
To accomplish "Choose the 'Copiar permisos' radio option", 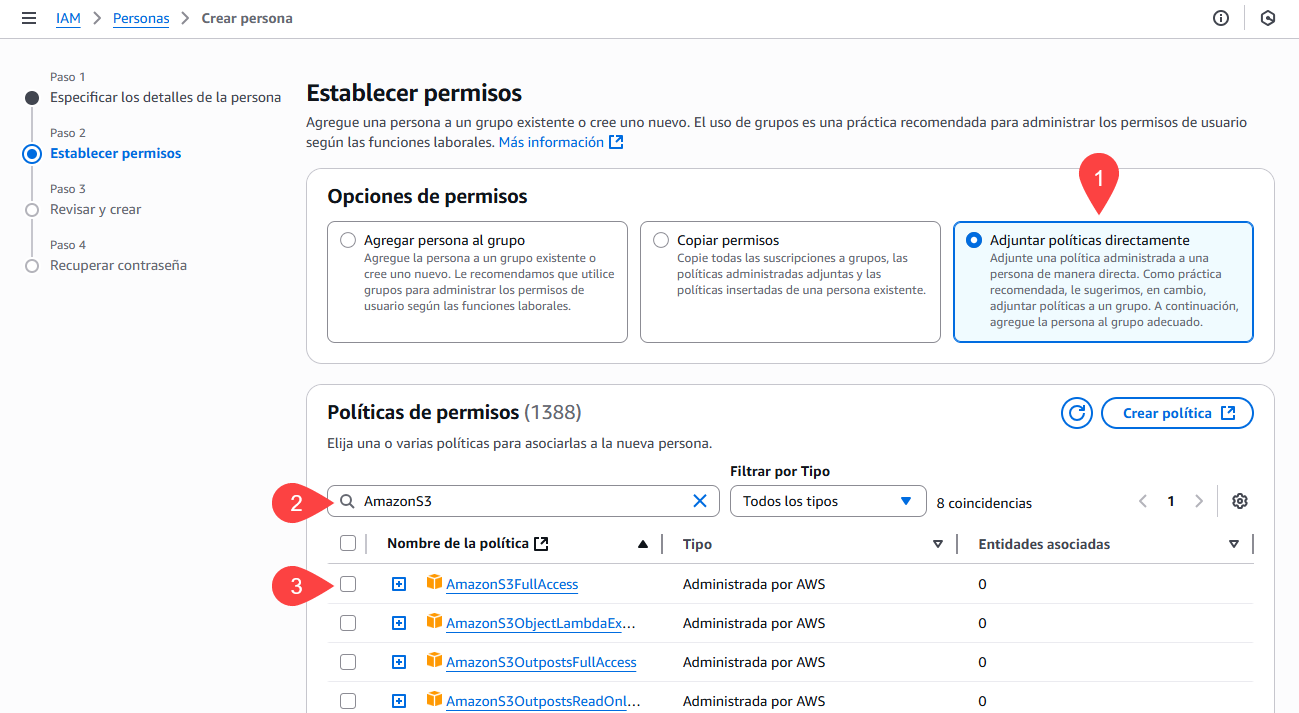I will [660, 241].
